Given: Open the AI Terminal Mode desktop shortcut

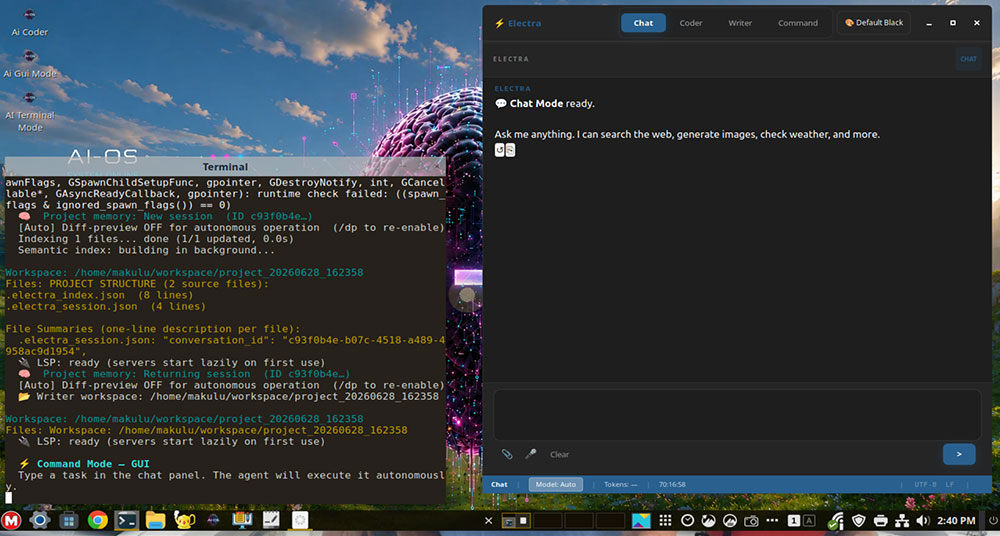Looking at the screenshot, I should [x=29, y=112].
